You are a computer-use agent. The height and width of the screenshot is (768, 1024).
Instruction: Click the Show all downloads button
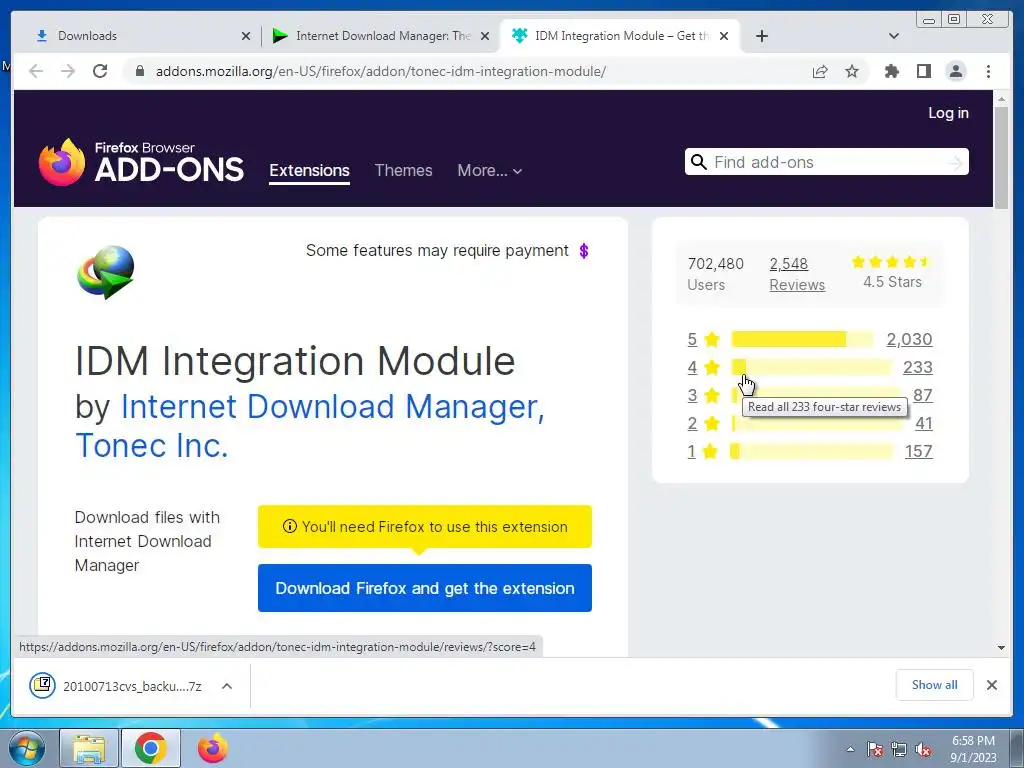(935, 684)
